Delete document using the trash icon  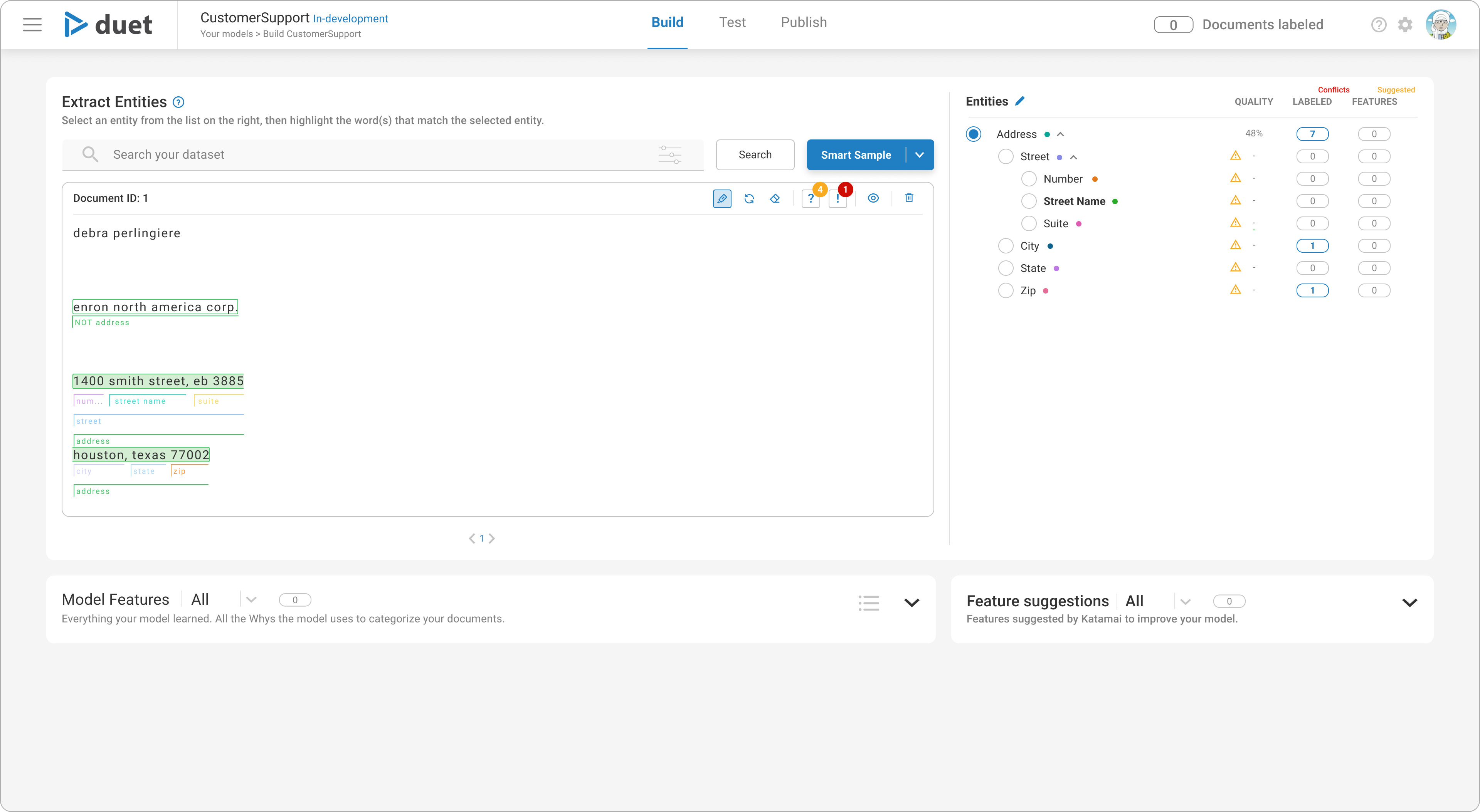[909, 198]
